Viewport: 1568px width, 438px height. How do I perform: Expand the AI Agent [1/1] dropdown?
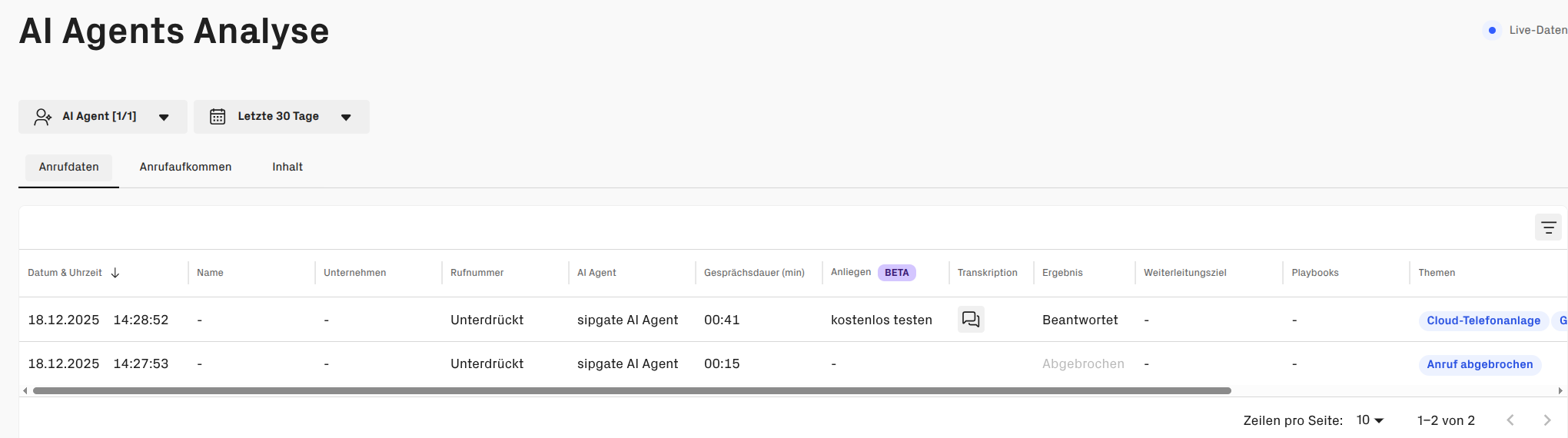click(164, 117)
